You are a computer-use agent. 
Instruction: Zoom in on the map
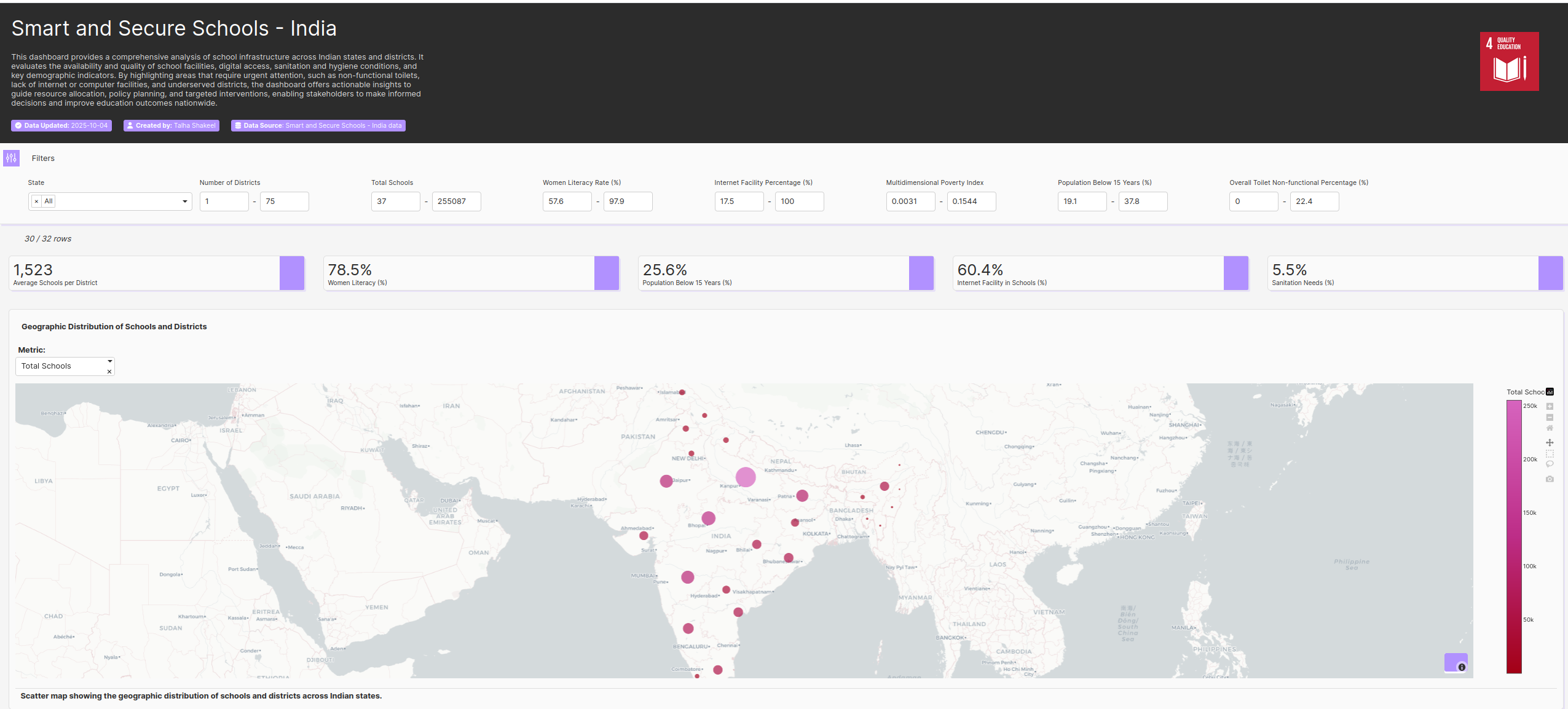click(x=1550, y=406)
